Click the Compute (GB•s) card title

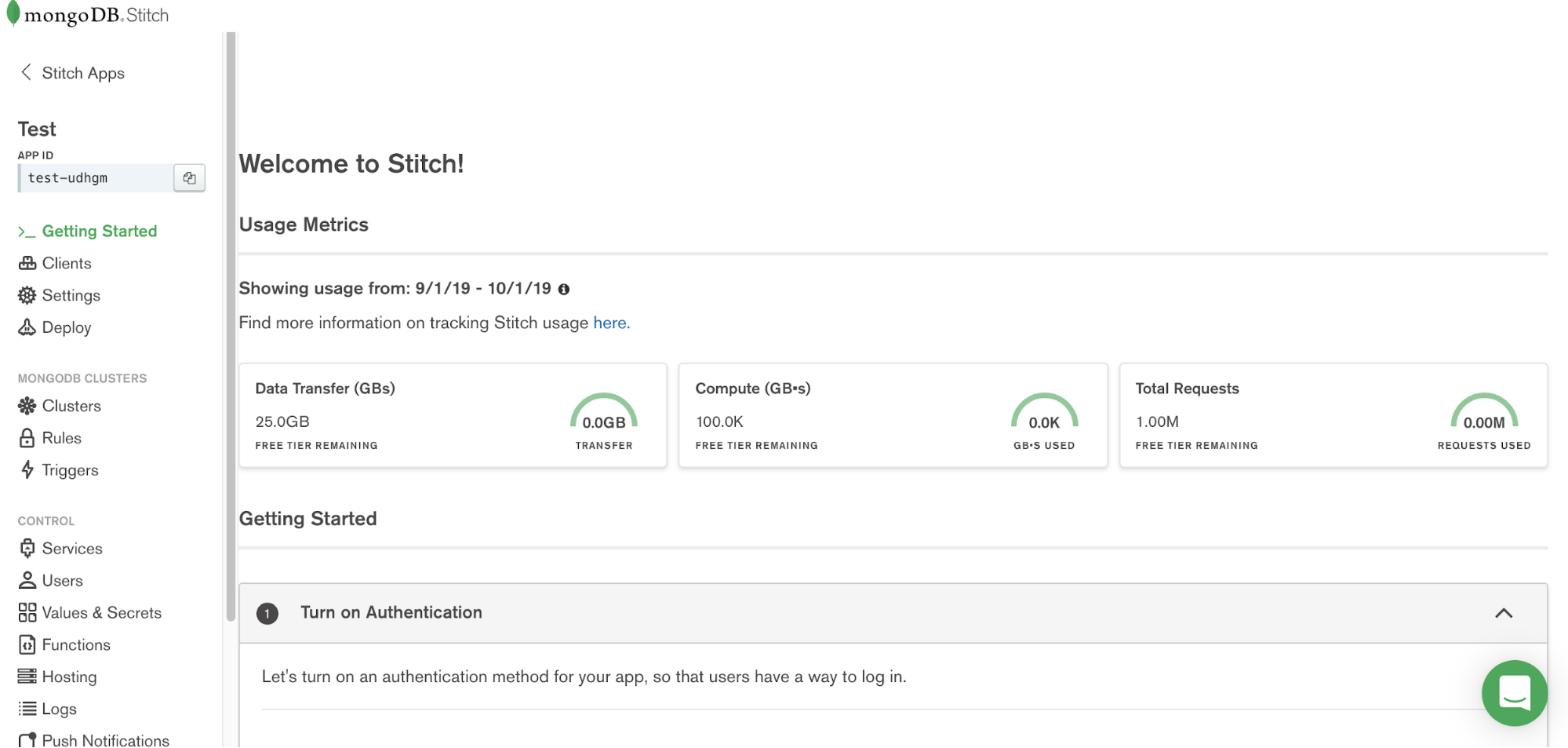coord(753,389)
